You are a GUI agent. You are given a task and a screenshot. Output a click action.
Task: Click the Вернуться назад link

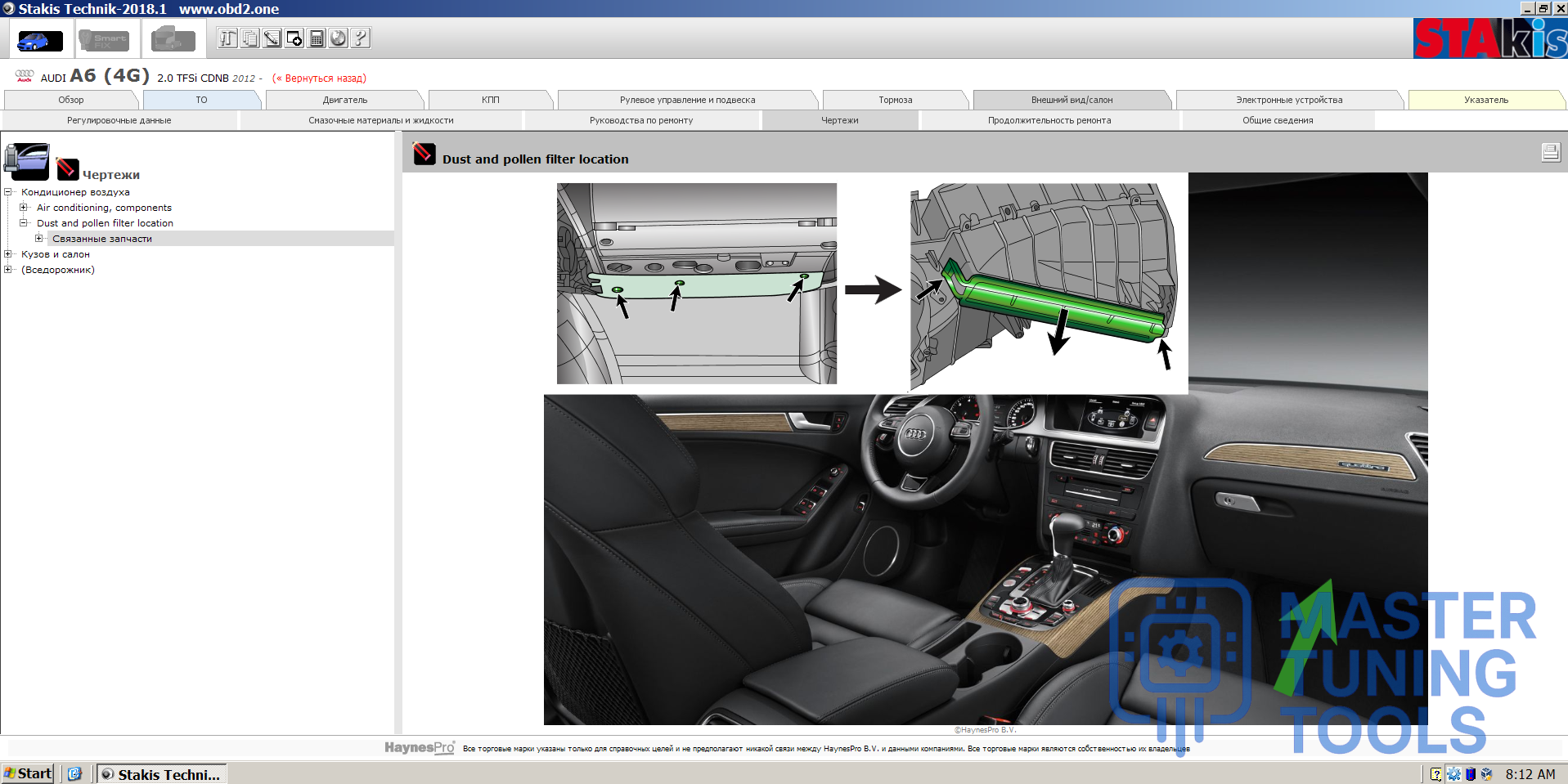[x=319, y=78]
